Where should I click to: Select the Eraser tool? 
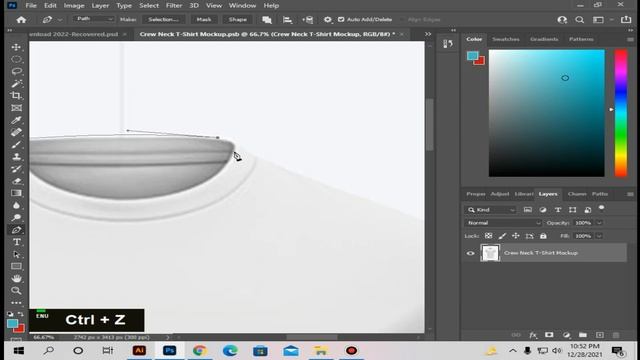pyautogui.click(x=16, y=181)
